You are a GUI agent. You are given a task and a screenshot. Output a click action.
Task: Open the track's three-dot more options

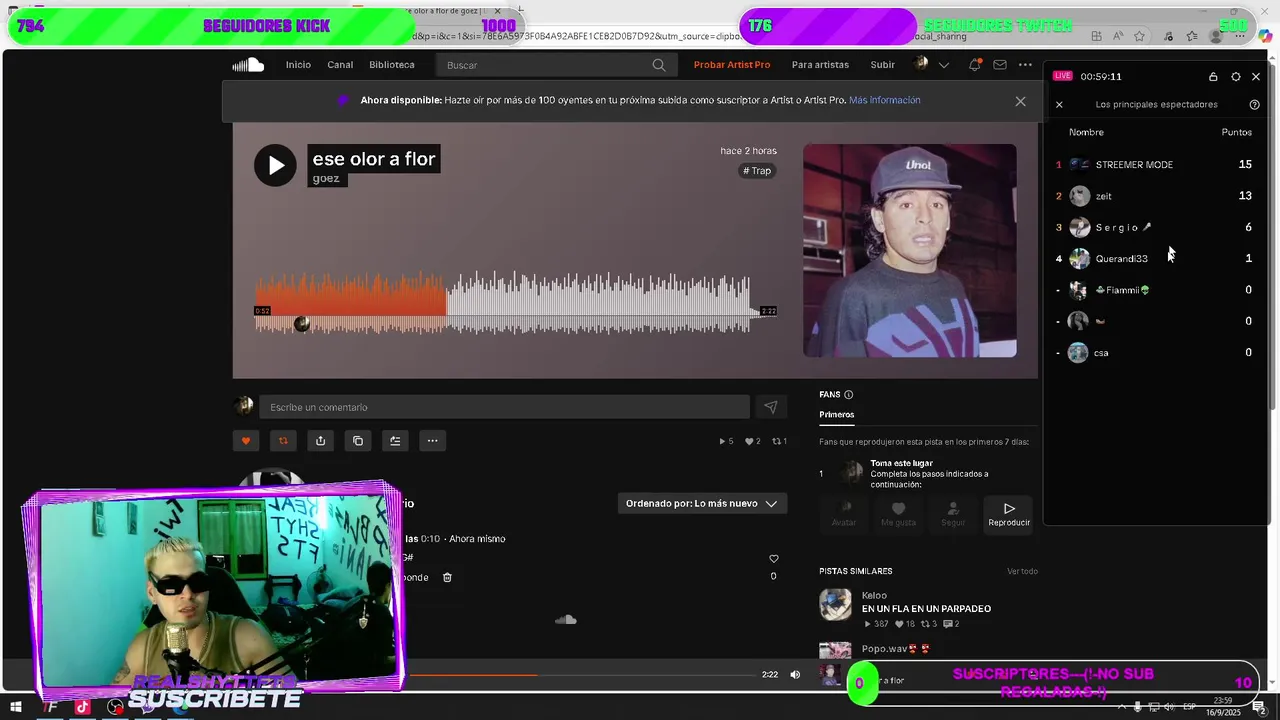432,441
